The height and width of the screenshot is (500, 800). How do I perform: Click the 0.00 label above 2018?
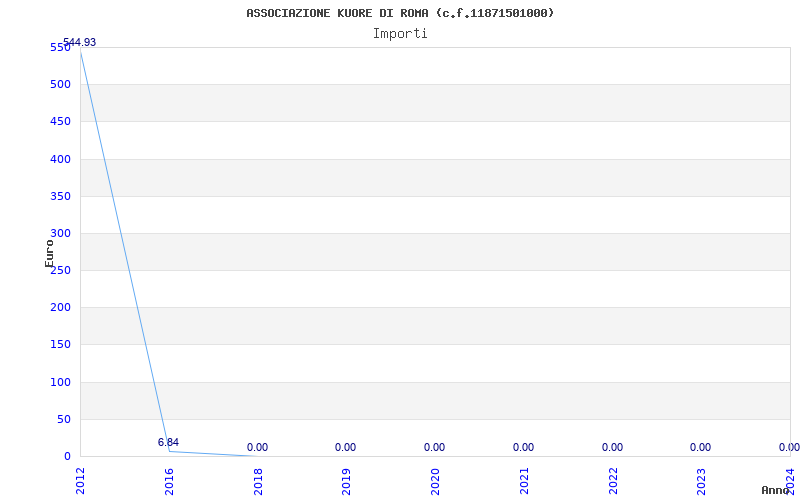click(258, 447)
